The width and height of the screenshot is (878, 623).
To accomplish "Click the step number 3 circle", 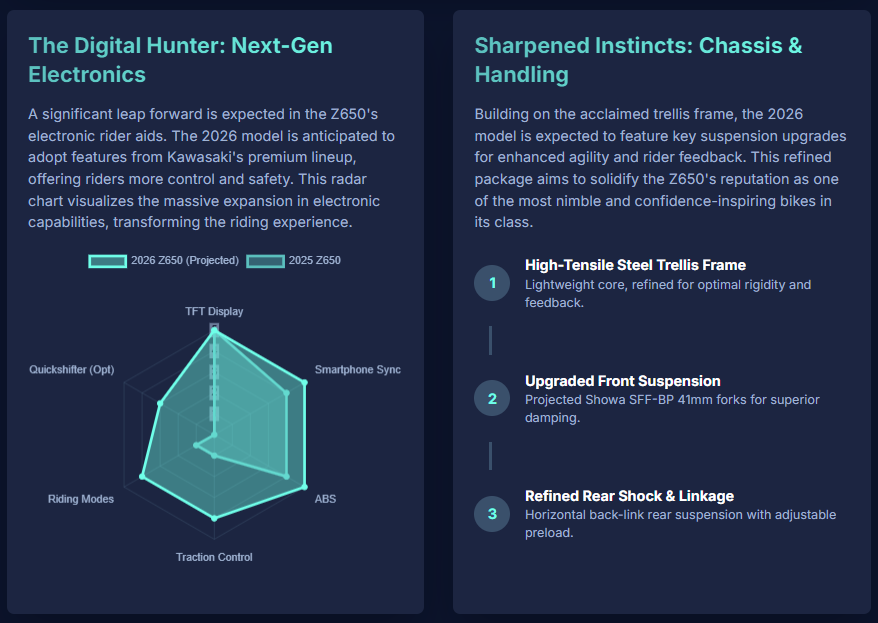I will 492,514.
